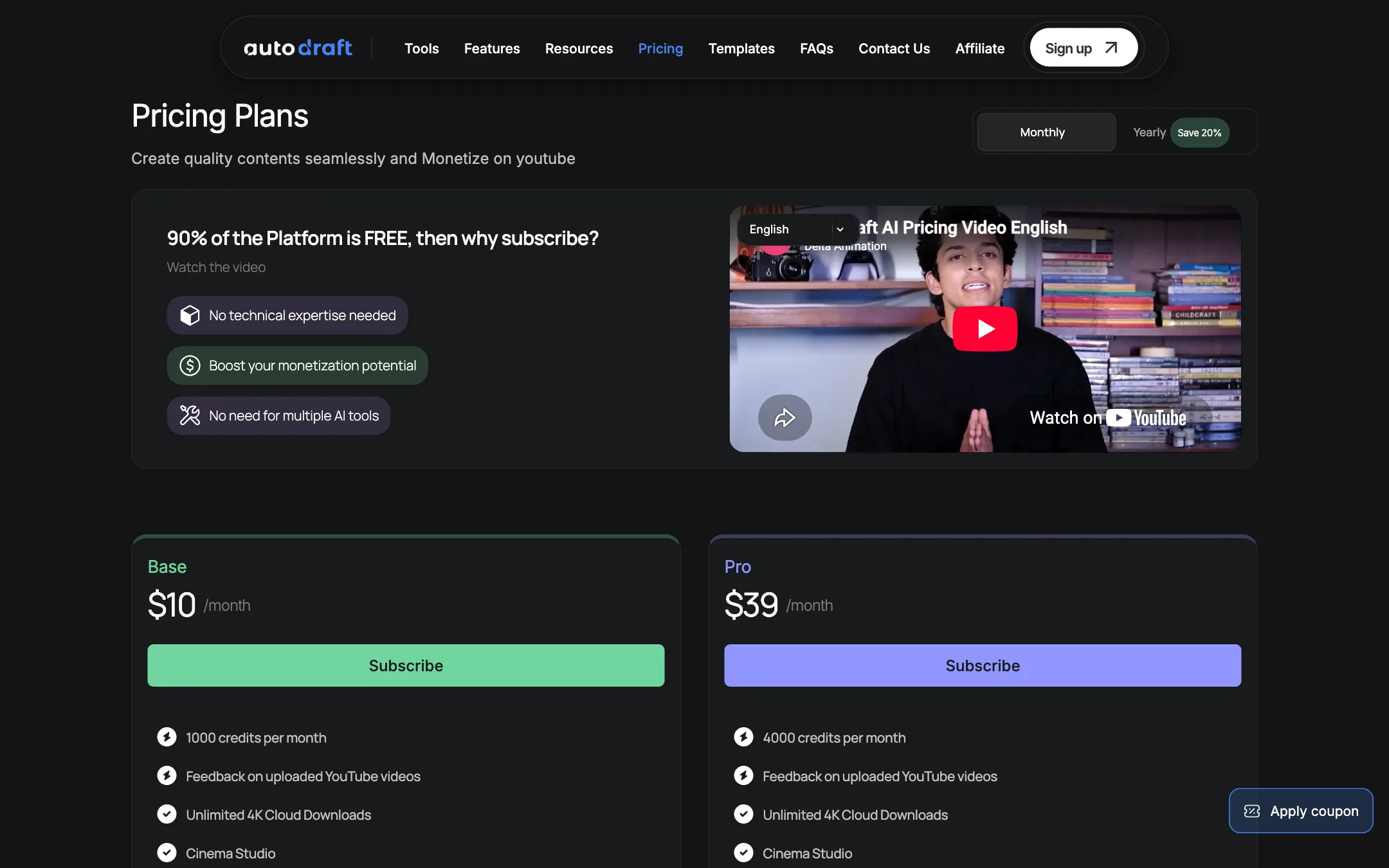Subscribe to the Pro plan
This screenshot has height=868, width=1389.
click(983, 665)
